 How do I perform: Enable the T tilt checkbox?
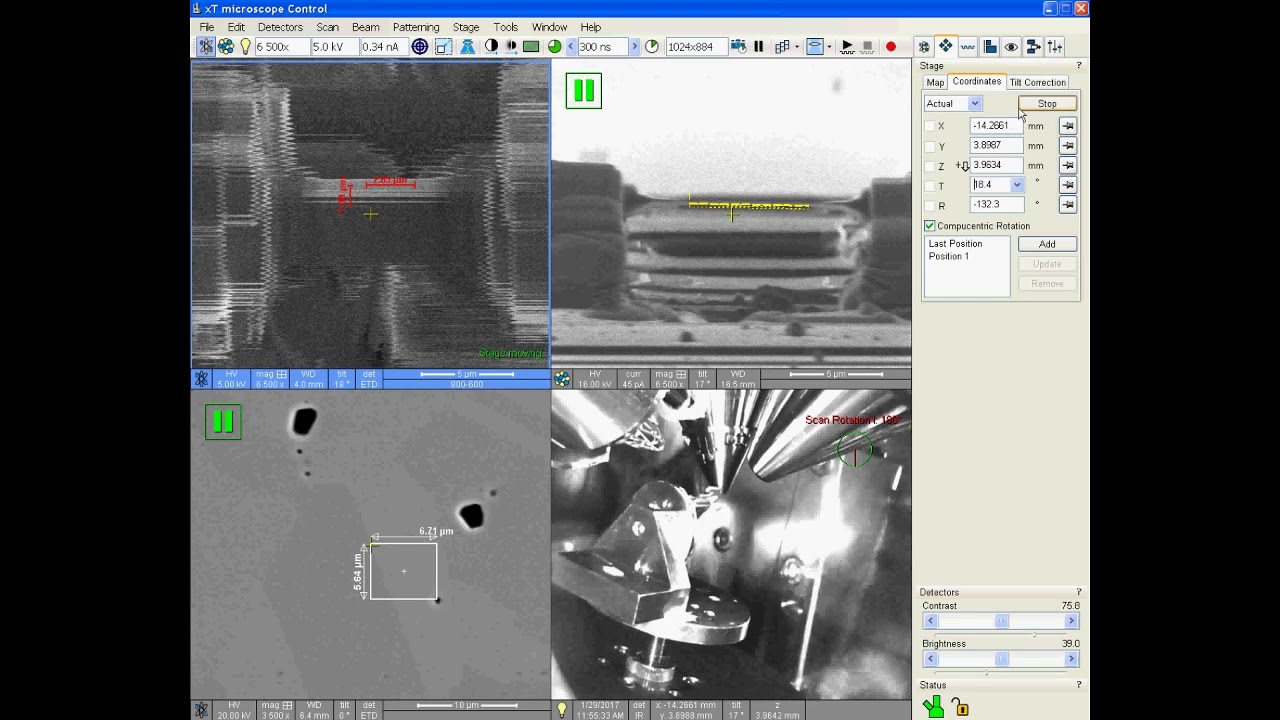click(930, 185)
